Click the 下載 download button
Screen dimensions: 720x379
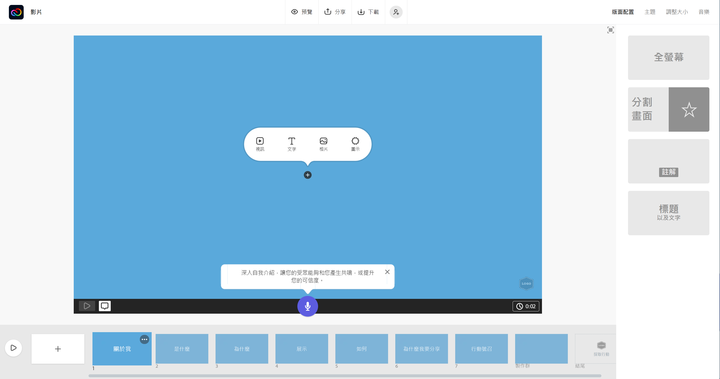[x=368, y=12]
